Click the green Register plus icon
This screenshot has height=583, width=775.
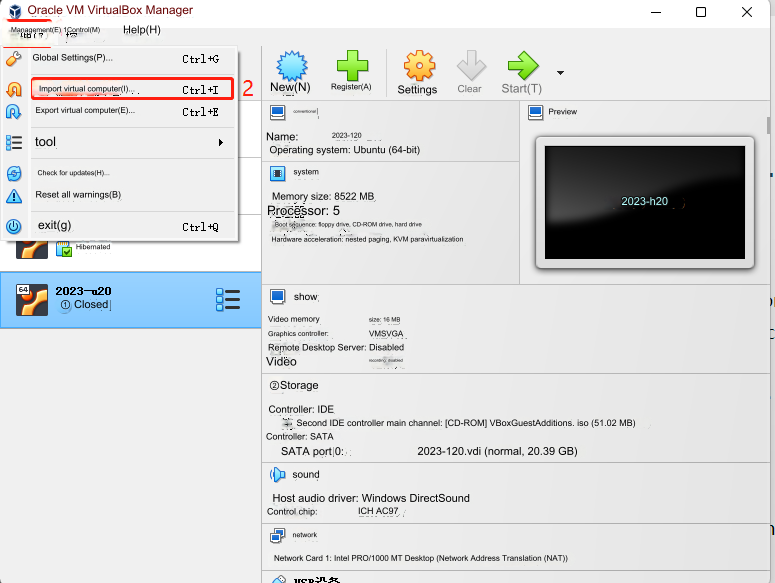[352, 66]
